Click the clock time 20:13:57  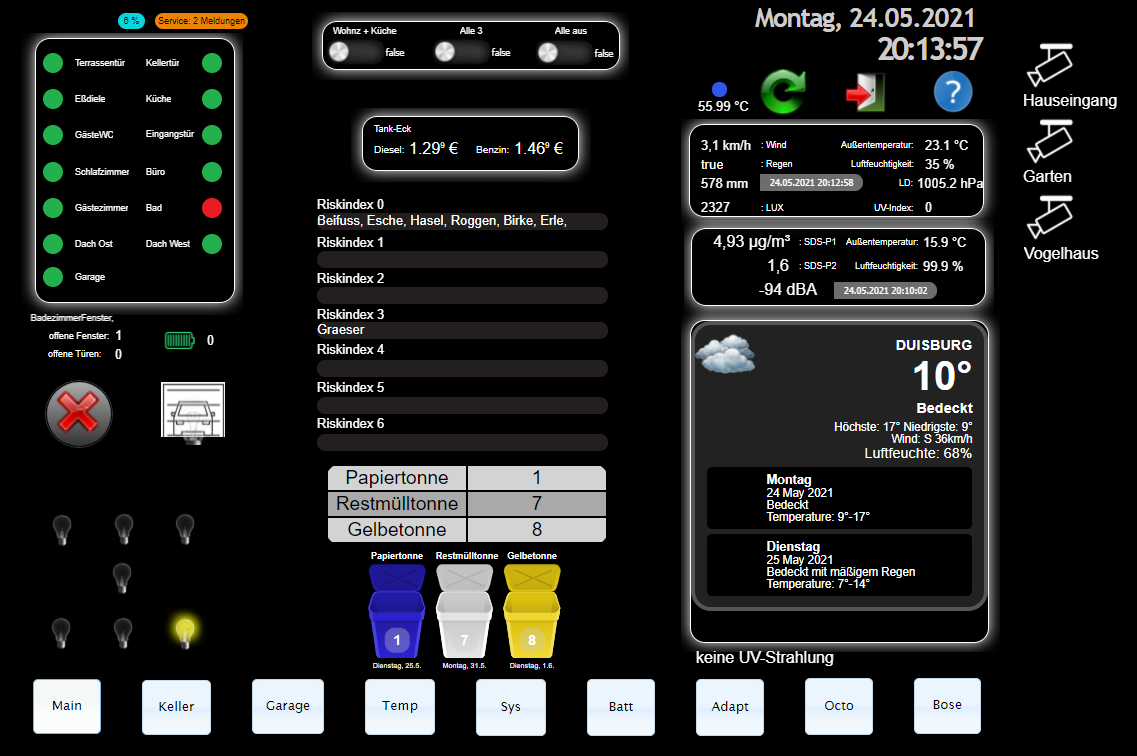930,50
